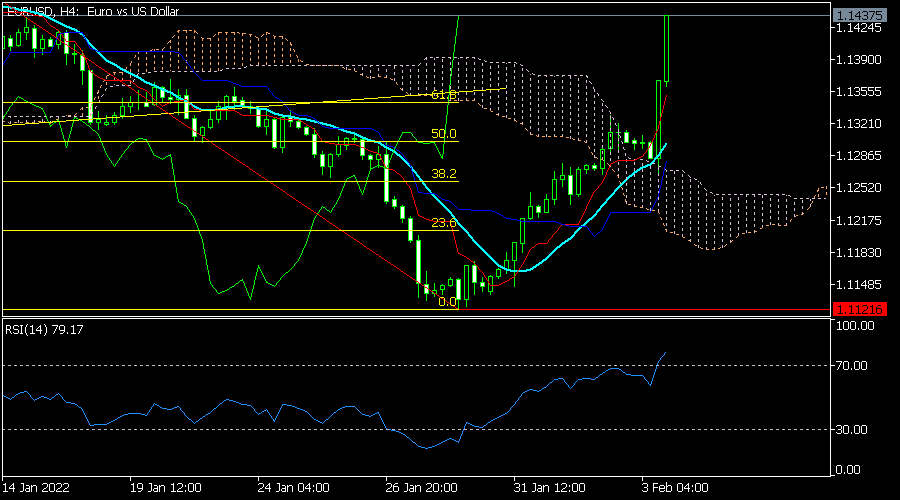
Task: Click the latest tall green candlestick
Action: click(x=666, y=49)
